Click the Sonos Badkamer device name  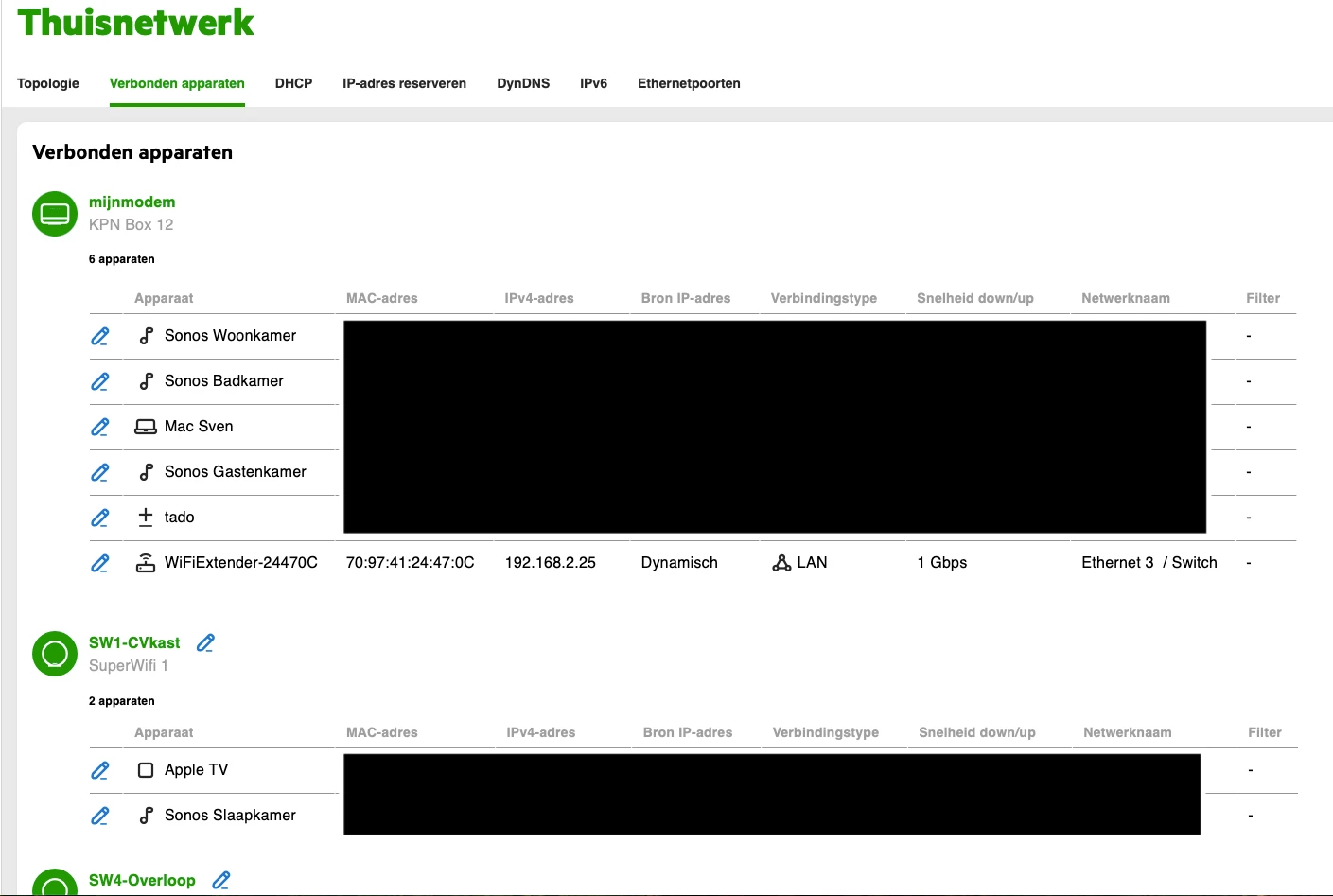(224, 381)
